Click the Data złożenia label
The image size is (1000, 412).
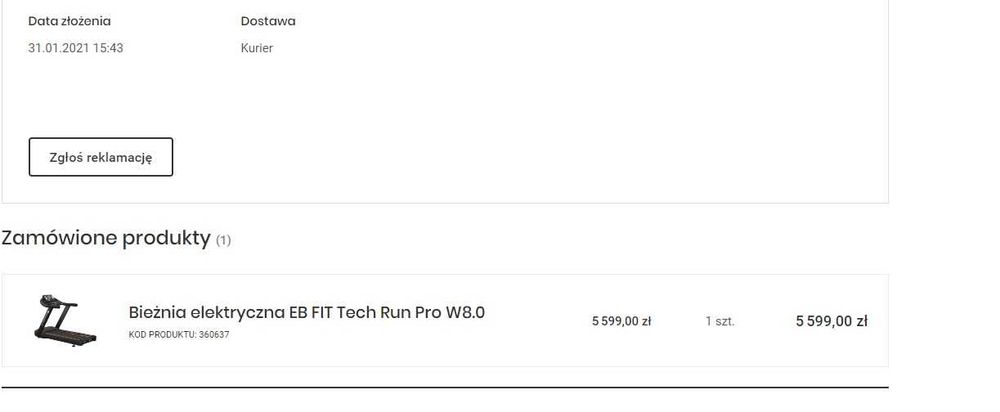[x=69, y=21]
